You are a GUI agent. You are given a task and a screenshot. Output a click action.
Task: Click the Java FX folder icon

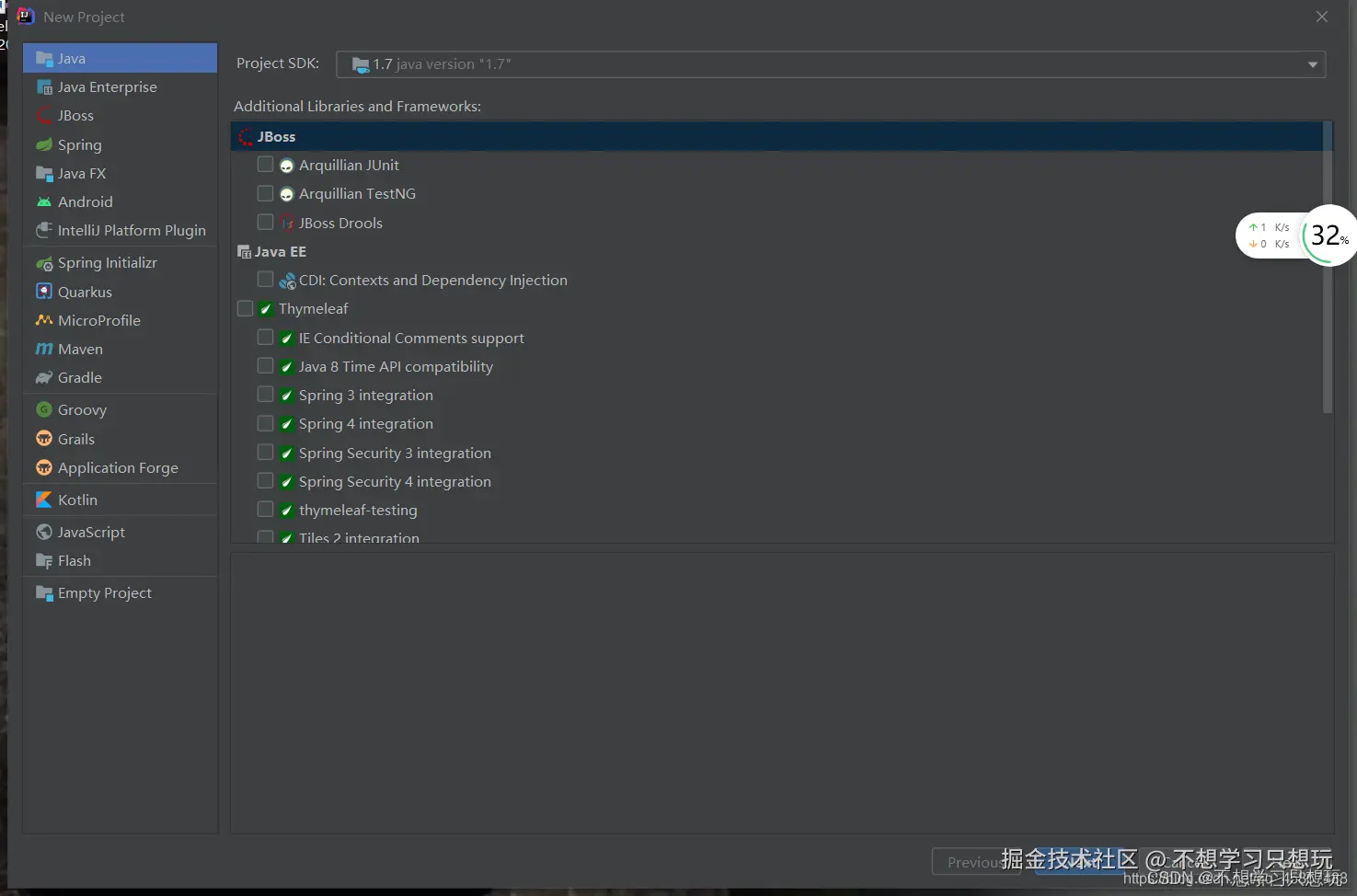click(x=44, y=173)
